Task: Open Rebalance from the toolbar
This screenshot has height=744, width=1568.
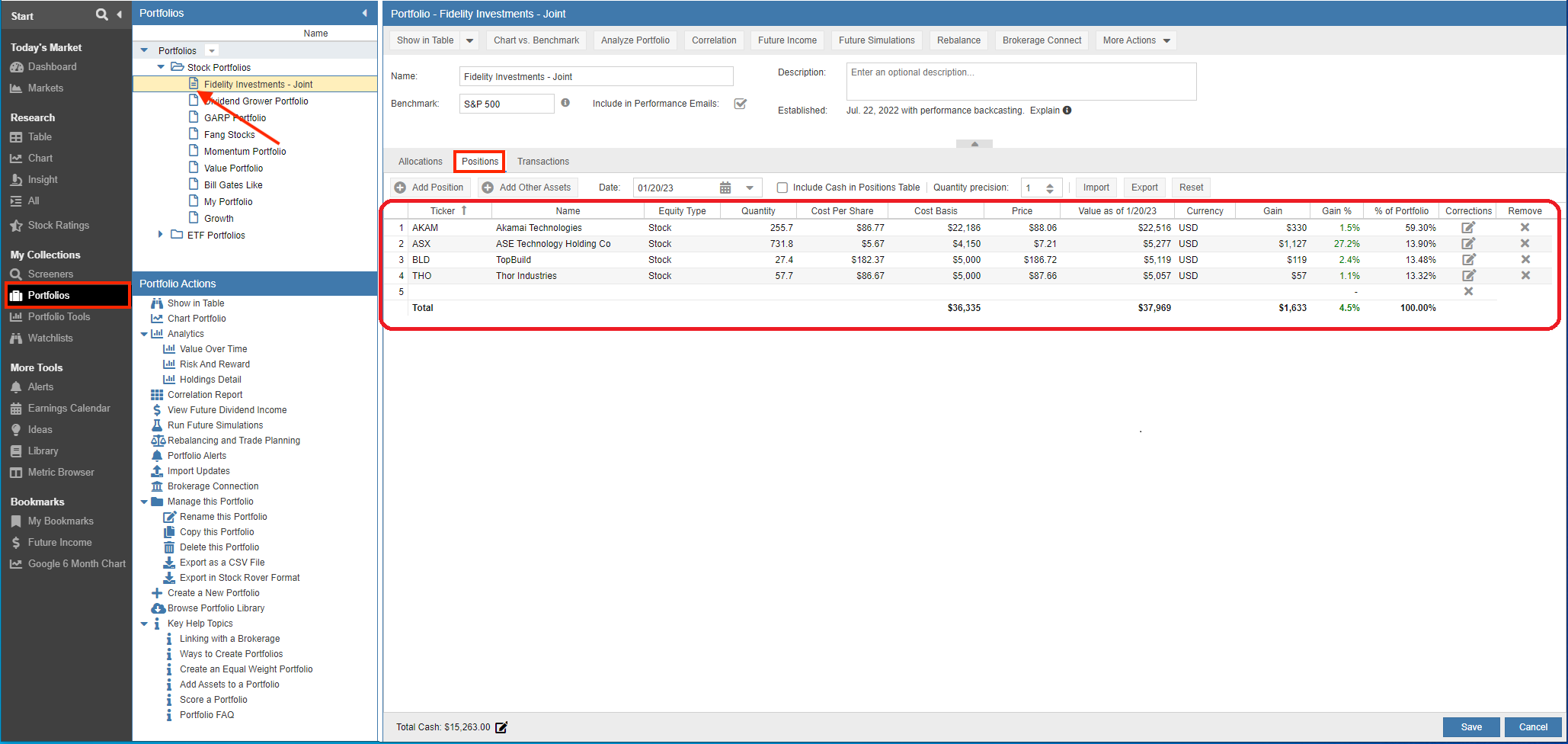Action: click(x=958, y=40)
